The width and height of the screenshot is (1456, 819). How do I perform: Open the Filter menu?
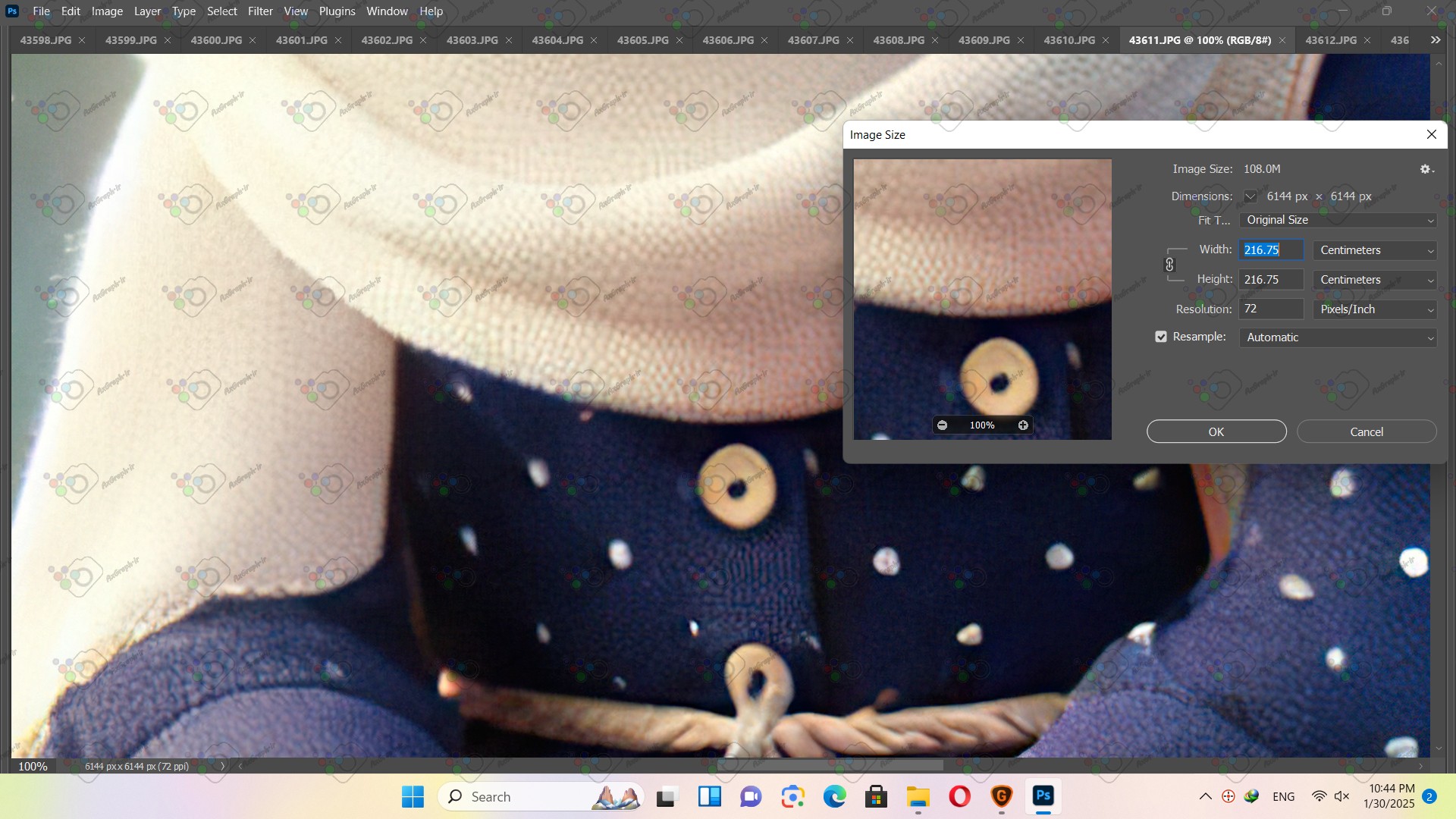point(260,11)
